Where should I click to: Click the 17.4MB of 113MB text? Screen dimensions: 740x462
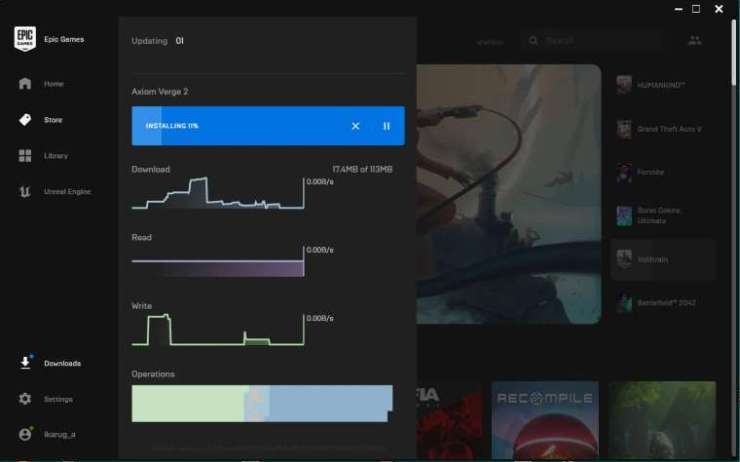(362, 169)
